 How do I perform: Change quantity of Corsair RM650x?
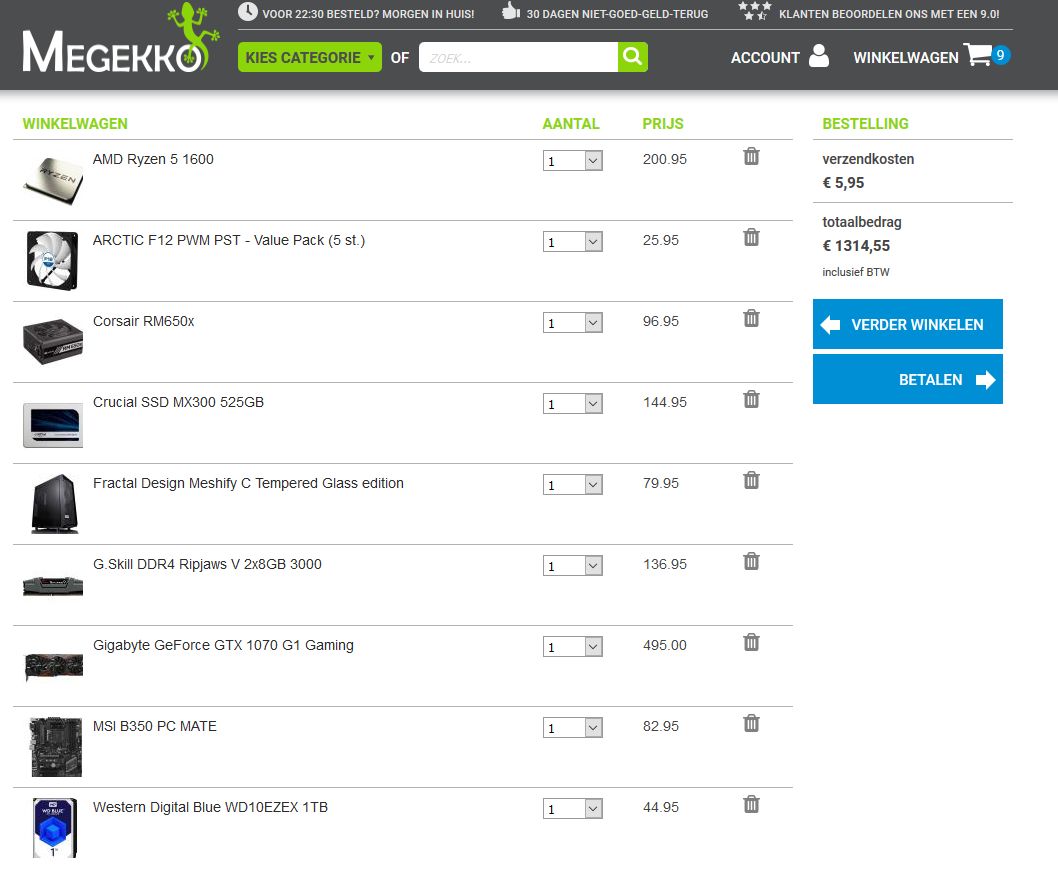[572, 323]
